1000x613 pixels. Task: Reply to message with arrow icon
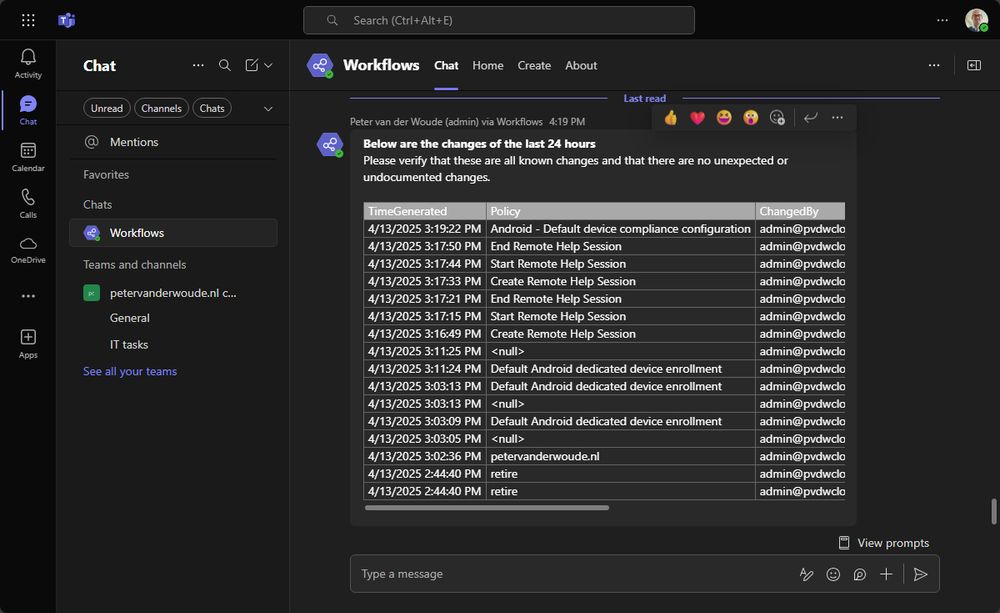pyautogui.click(x=811, y=117)
